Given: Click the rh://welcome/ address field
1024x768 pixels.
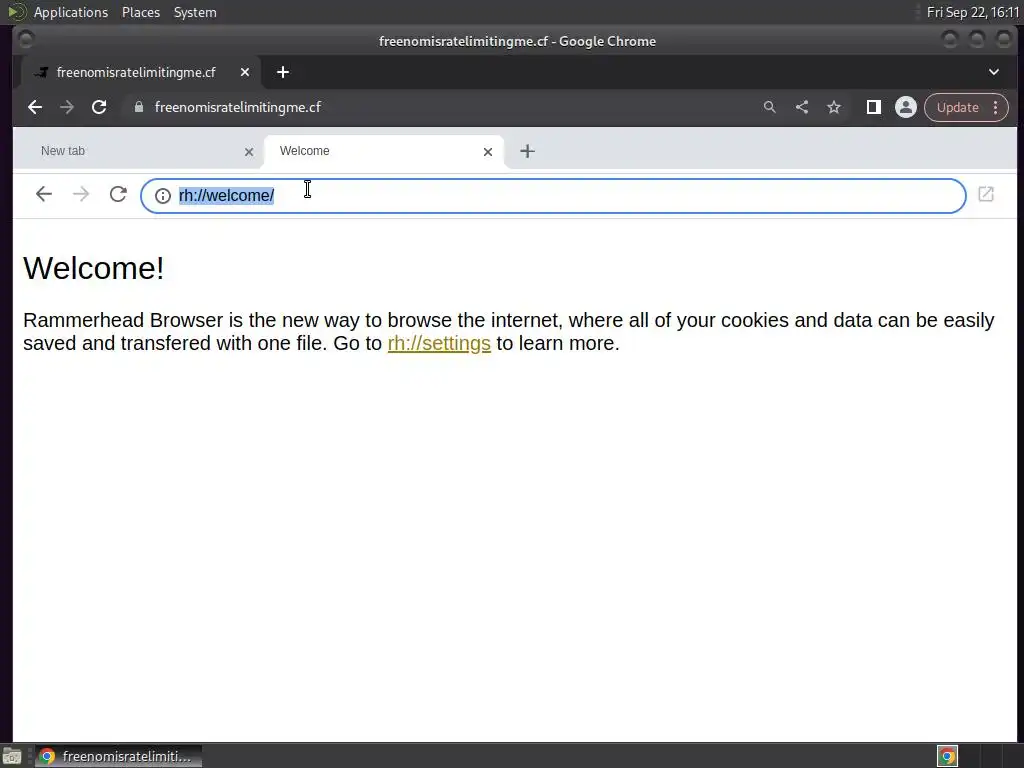Looking at the screenshot, I should (553, 195).
